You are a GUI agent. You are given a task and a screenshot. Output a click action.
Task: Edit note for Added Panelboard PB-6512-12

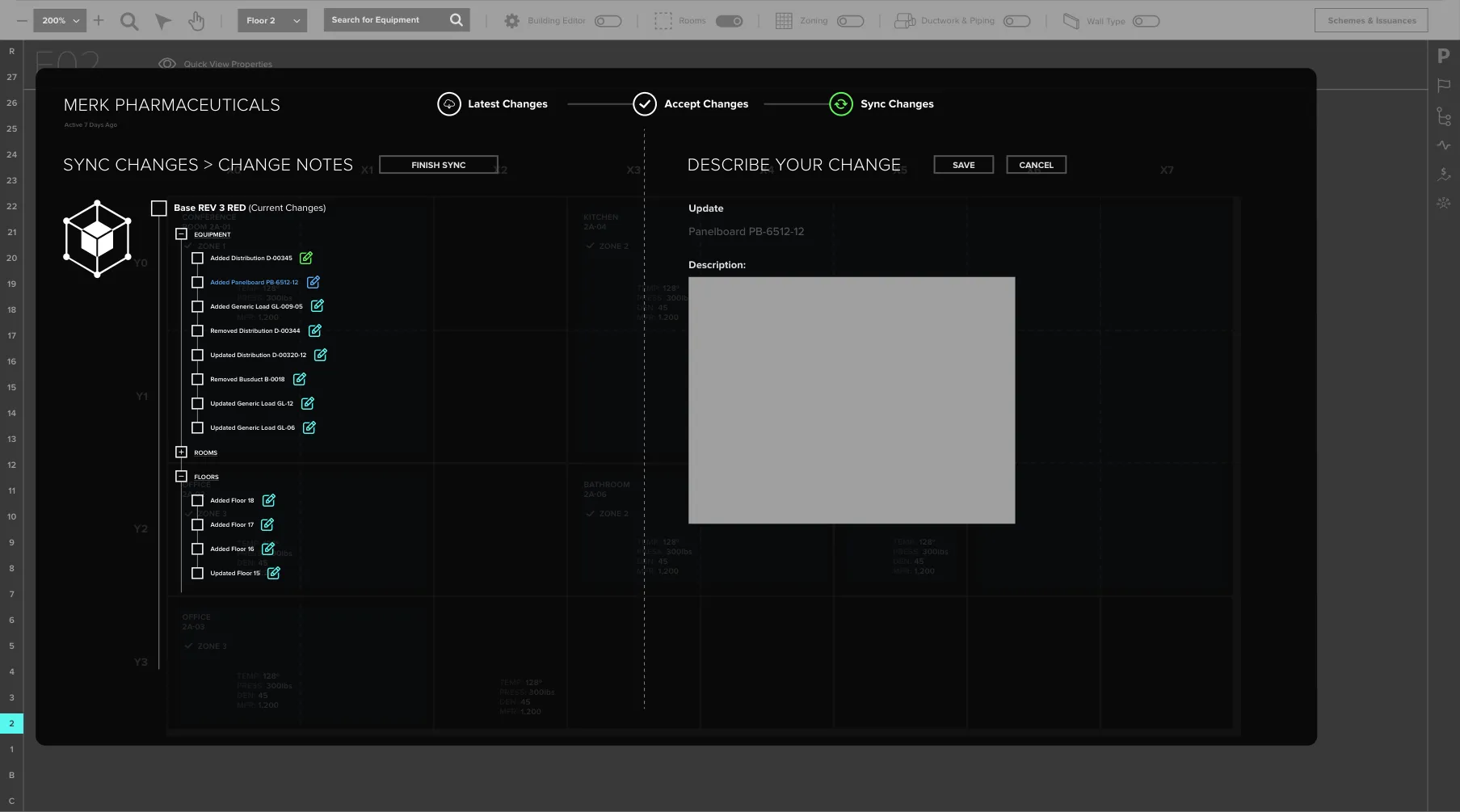click(313, 282)
